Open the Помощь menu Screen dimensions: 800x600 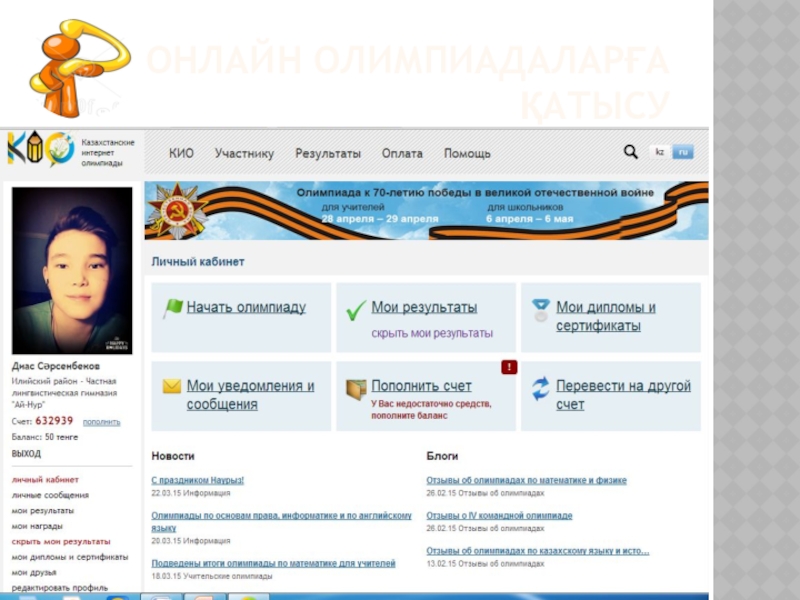click(467, 154)
